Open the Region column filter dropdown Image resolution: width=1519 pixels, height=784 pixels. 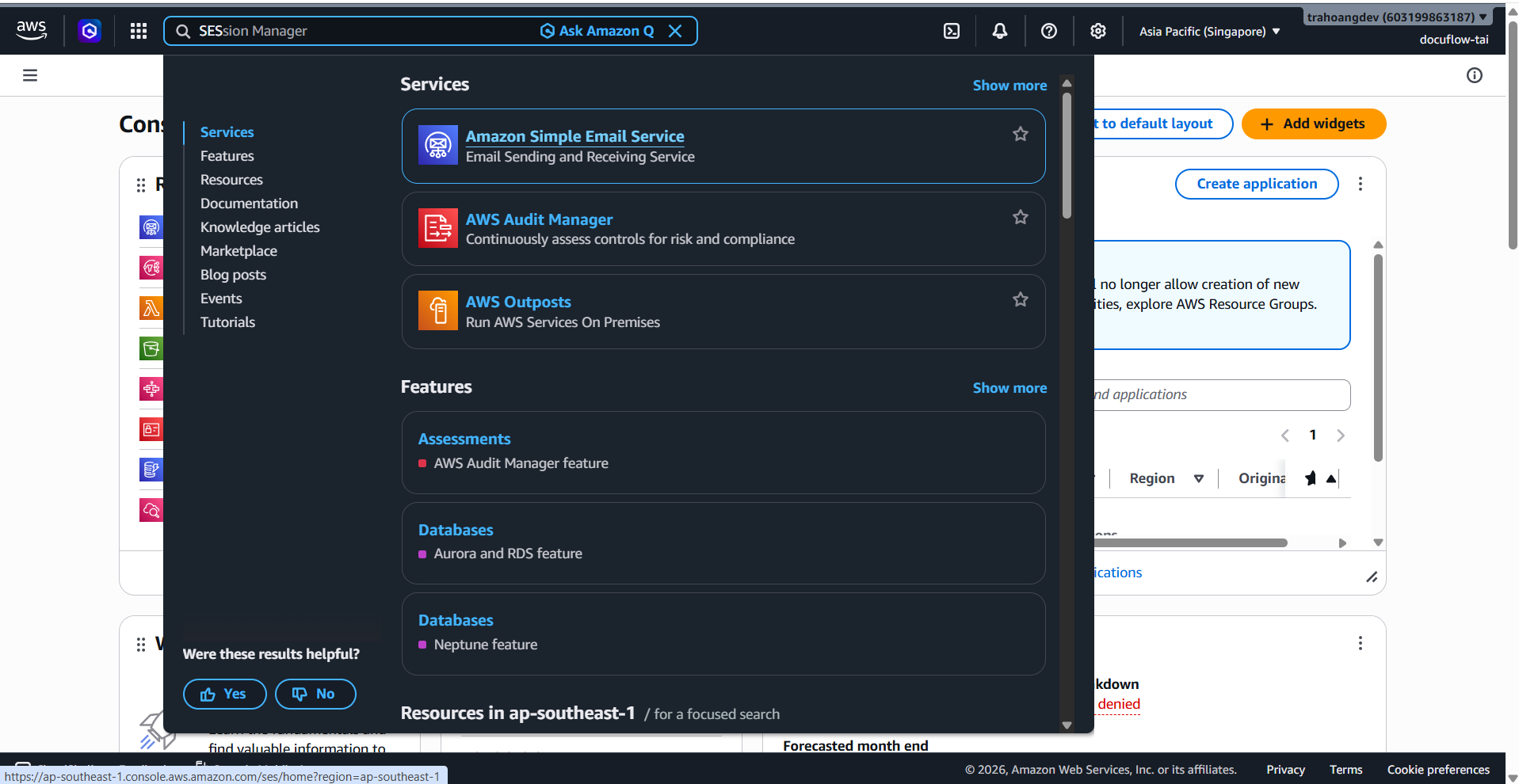(x=1199, y=478)
